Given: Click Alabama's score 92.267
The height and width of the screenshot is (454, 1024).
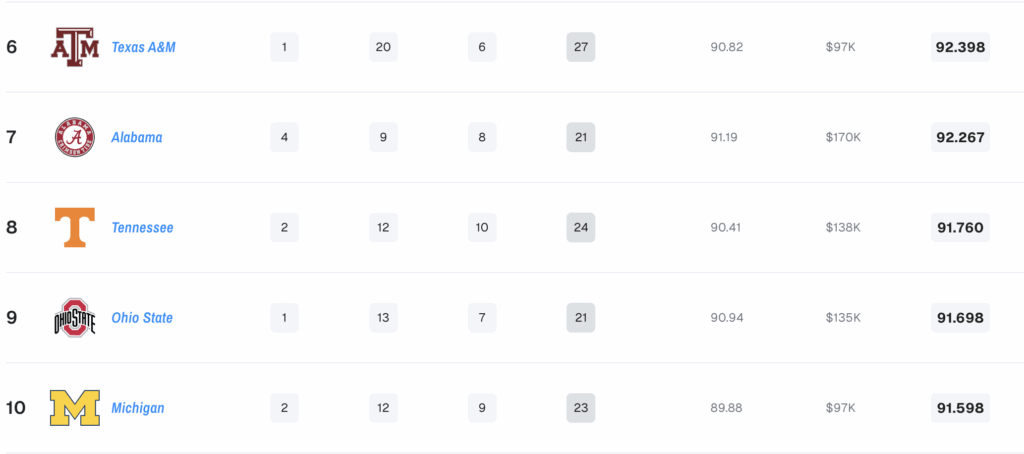Looking at the screenshot, I should [960, 137].
